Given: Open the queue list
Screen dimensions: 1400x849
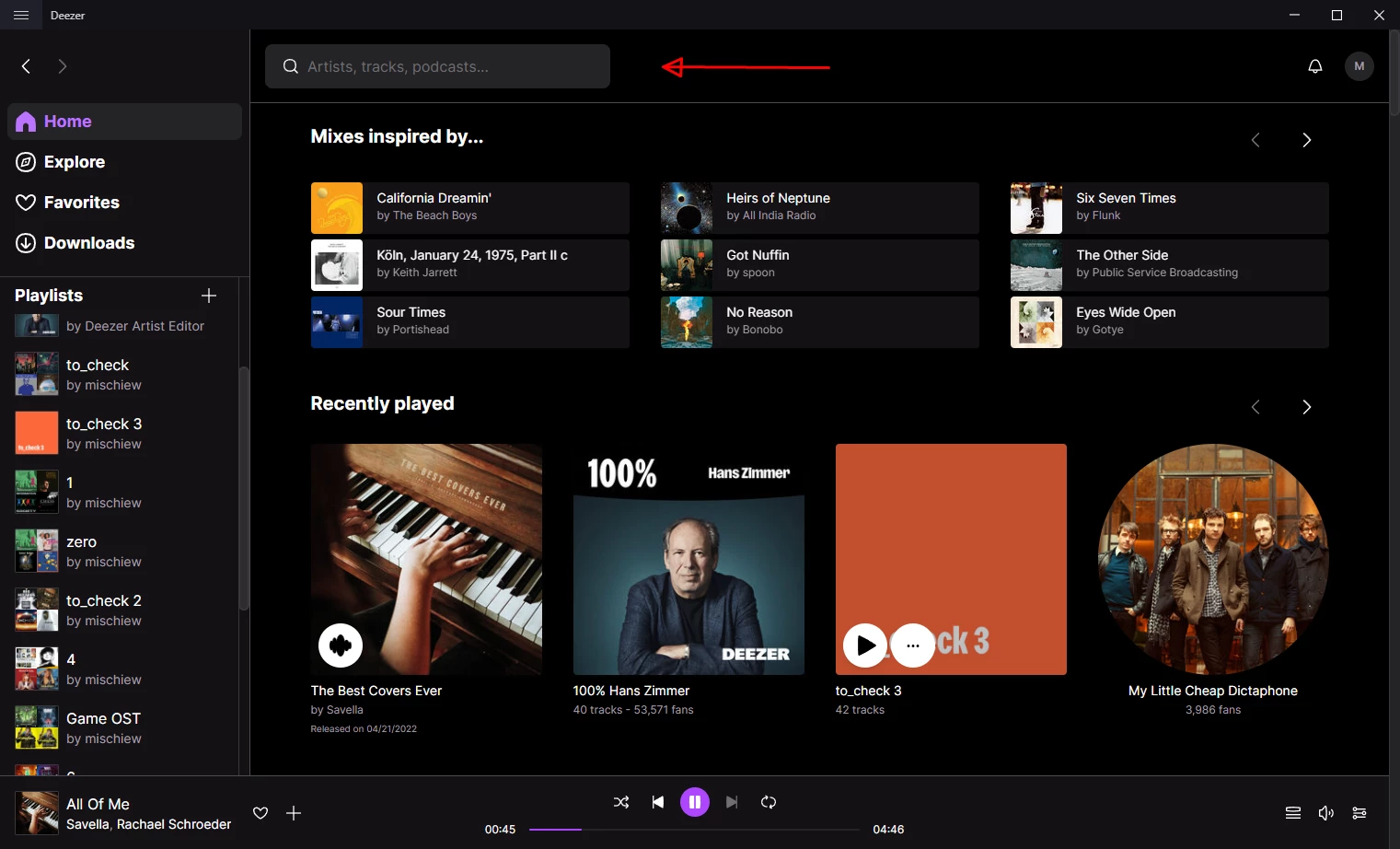Looking at the screenshot, I should [x=1293, y=813].
